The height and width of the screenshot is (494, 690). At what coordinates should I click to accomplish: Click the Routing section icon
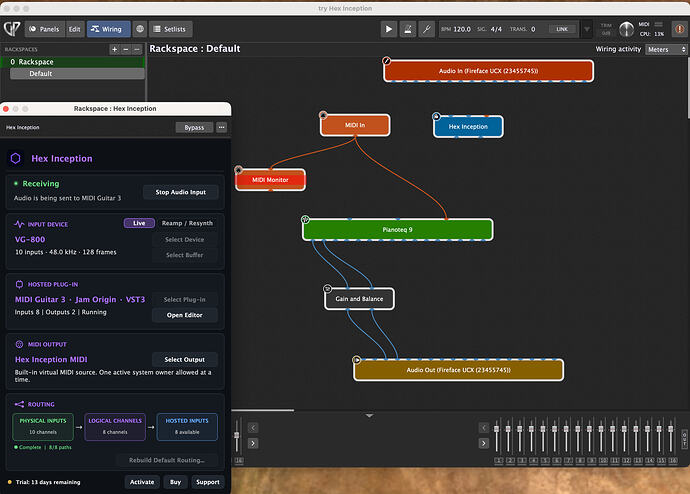tap(19, 404)
